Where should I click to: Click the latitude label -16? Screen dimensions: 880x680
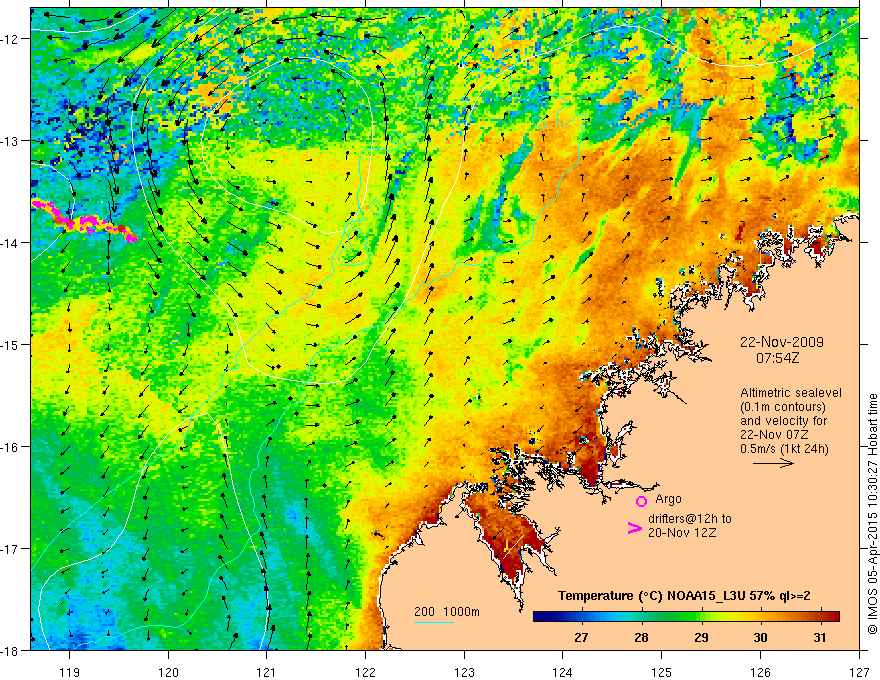(11, 447)
